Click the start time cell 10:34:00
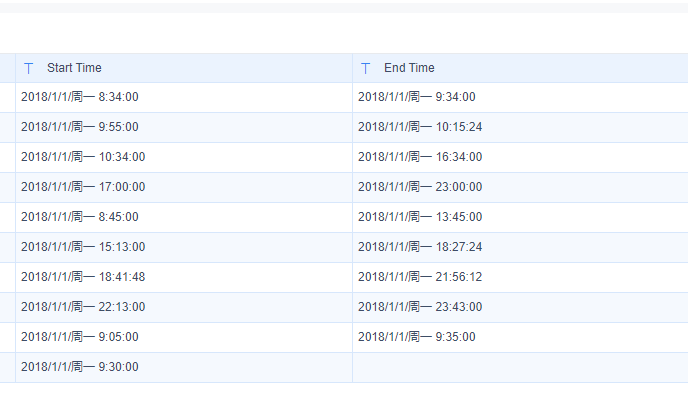 click(83, 157)
